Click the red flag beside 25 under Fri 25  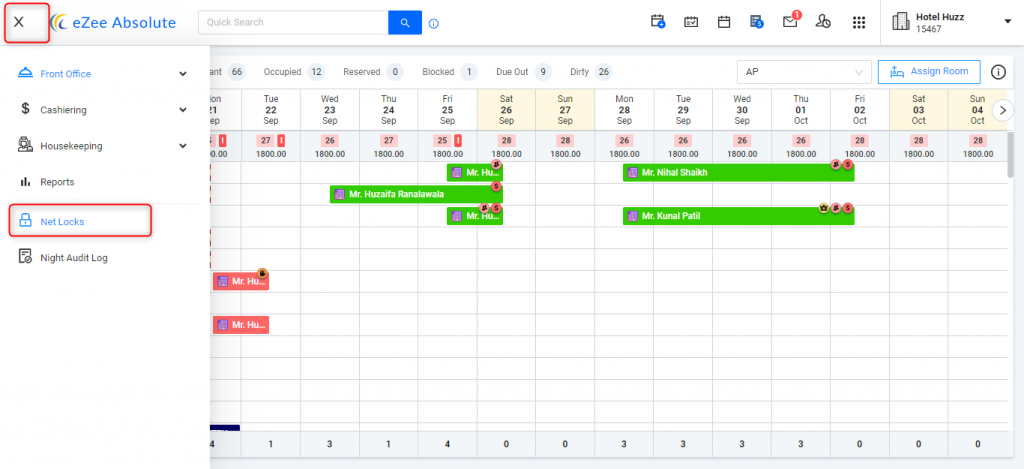tap(458, 140)
